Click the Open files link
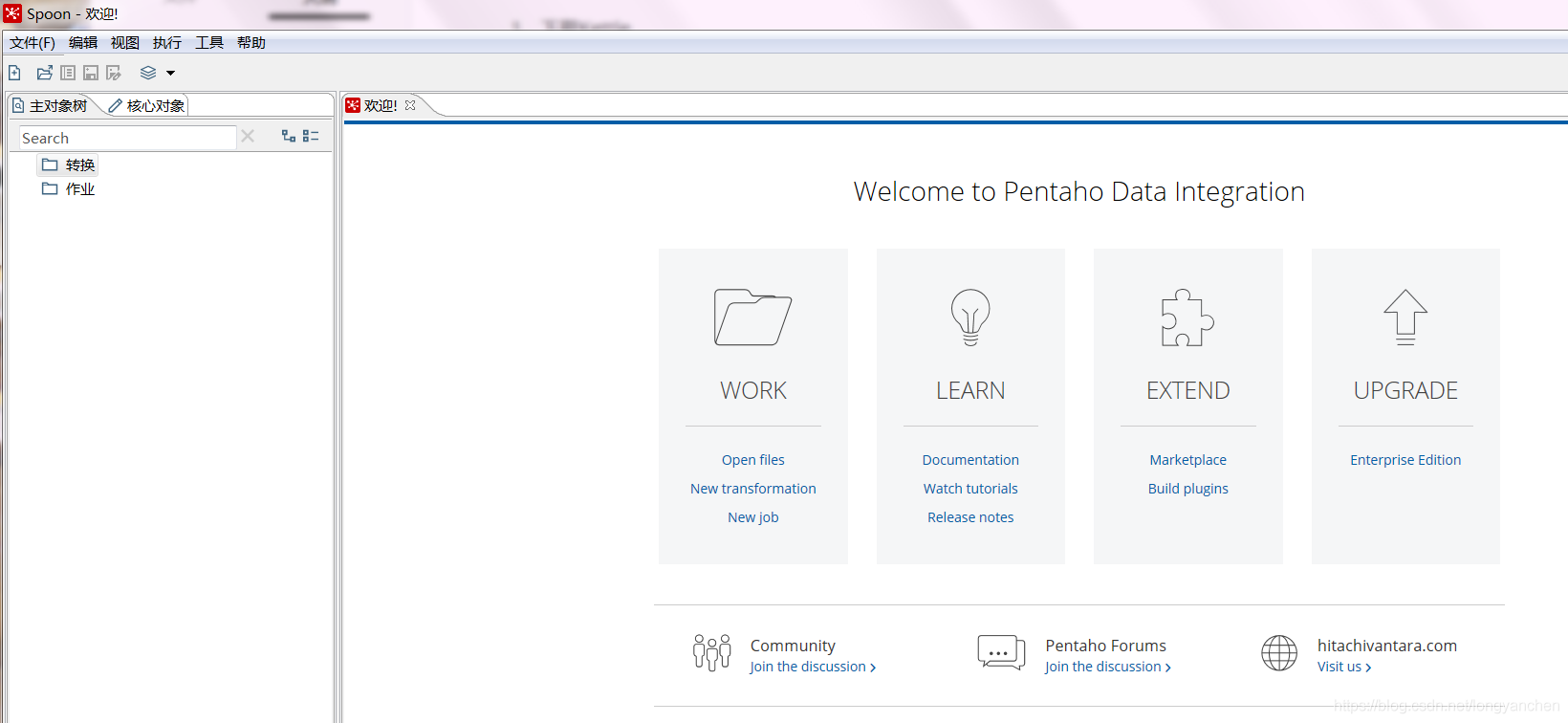This screenshot has width=1568, height=723. (753, 460)
